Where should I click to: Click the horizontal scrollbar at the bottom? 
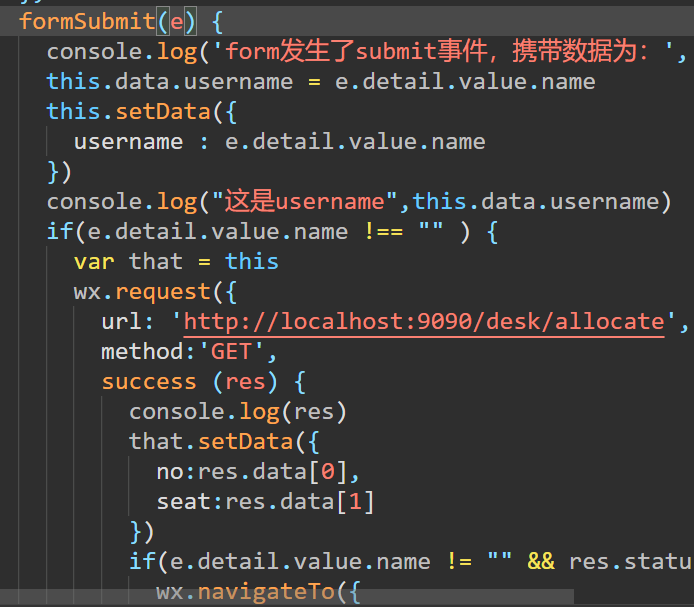click(x=287, y=595)
